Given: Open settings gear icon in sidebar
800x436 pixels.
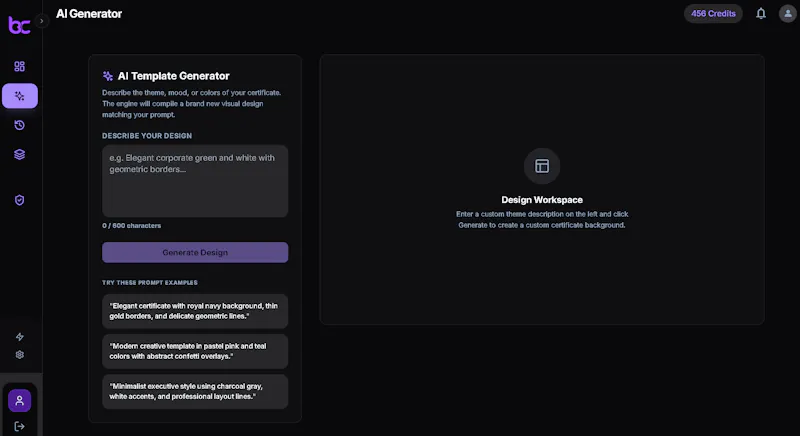Looking at the screenshot, I should [19, 354].
